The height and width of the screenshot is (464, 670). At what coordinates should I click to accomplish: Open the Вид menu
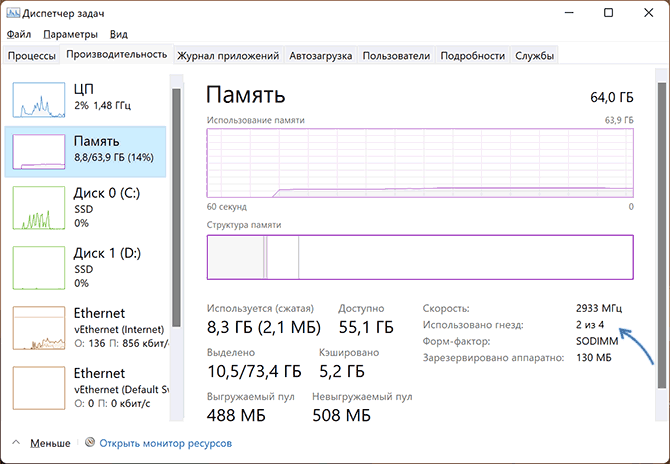[118, 34]
